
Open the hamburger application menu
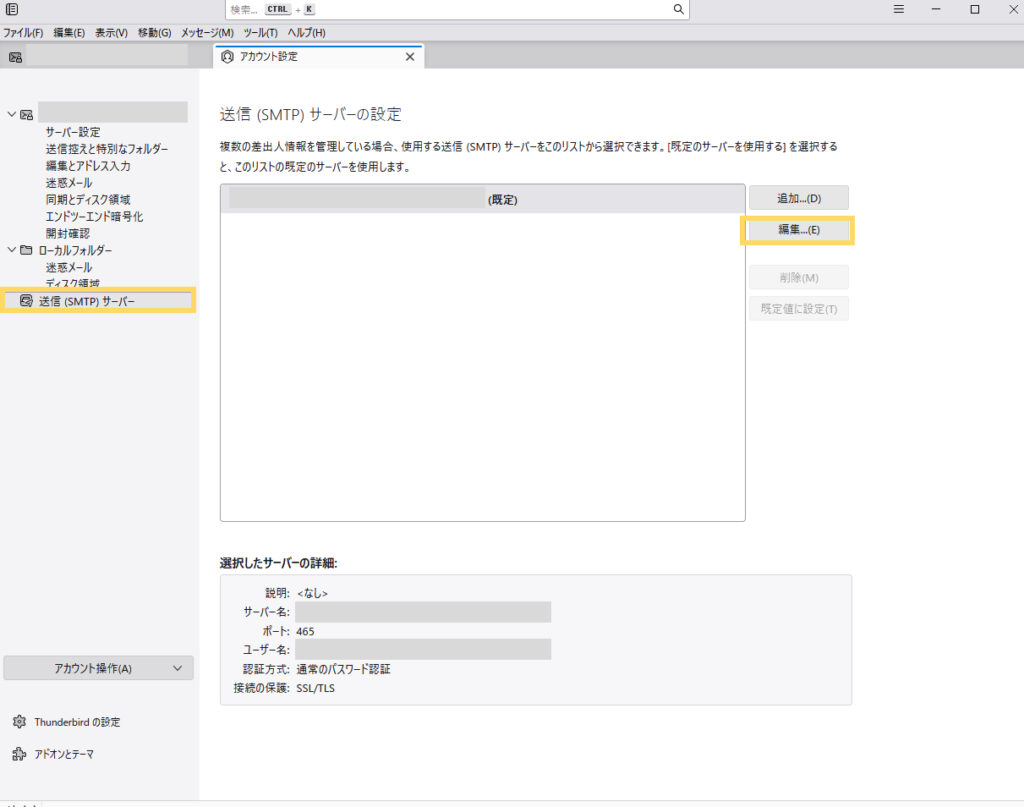coord(898,9)
